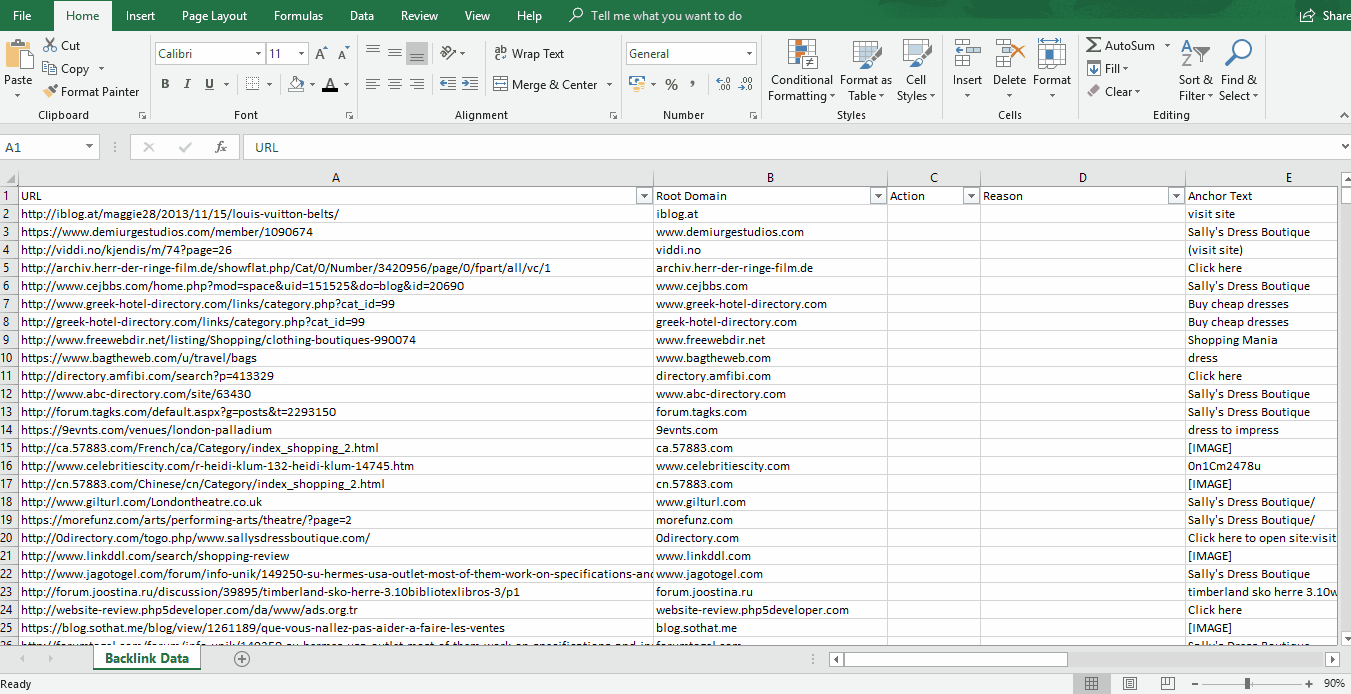
Task: Decrease indent of cell content
Action: pos(447,85)
